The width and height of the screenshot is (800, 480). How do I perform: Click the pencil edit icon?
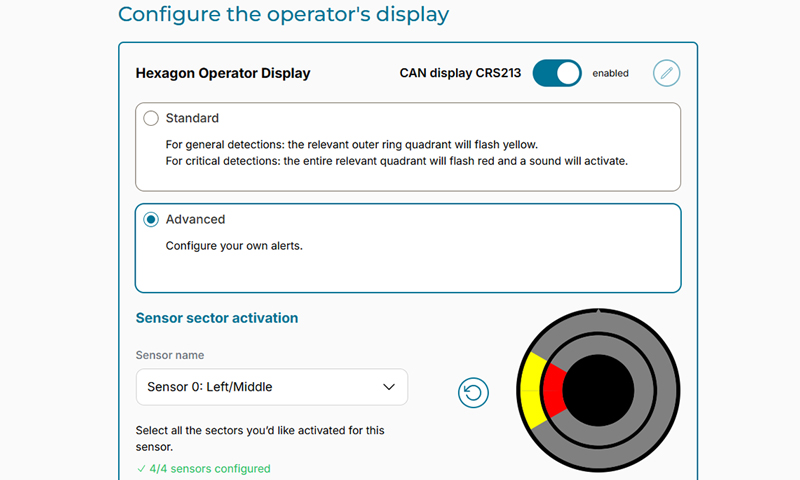coord(666,73)
